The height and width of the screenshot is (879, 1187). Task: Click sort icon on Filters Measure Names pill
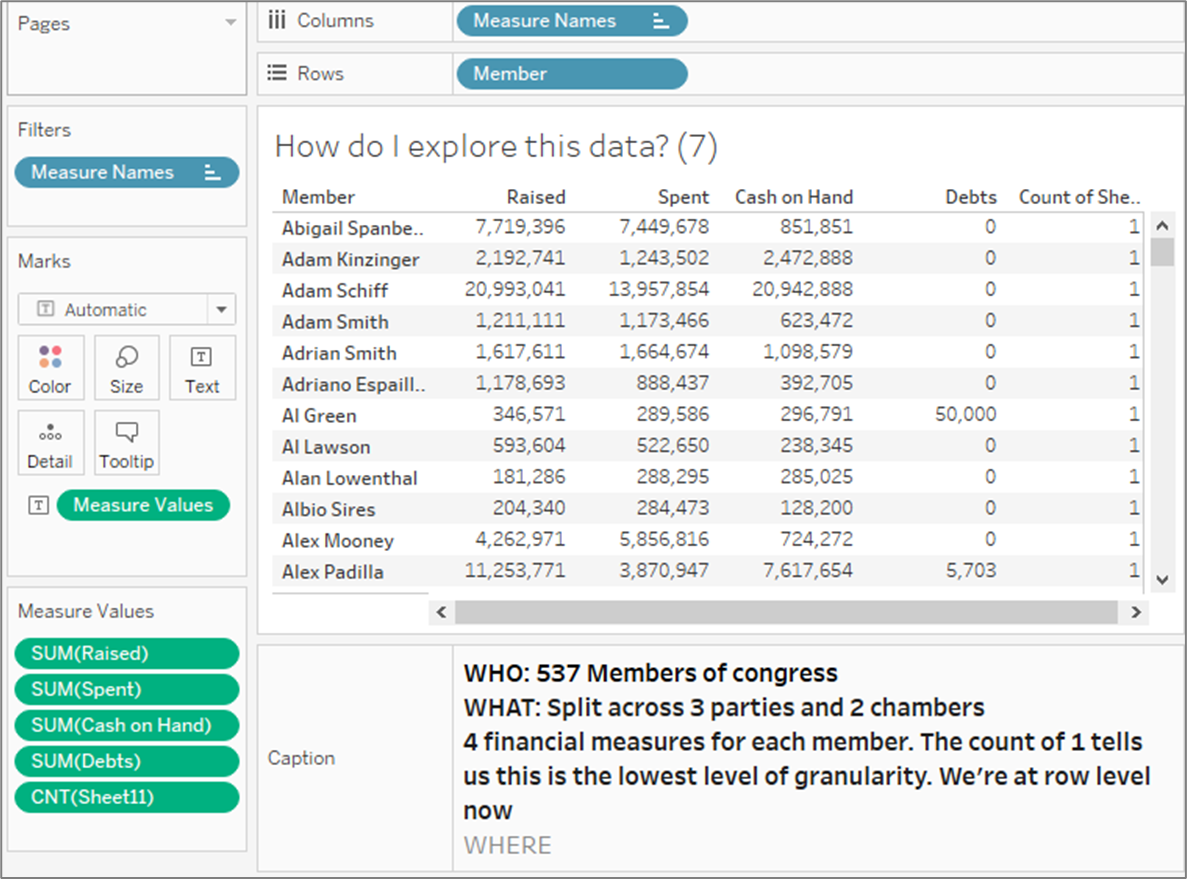click(212, 173)
